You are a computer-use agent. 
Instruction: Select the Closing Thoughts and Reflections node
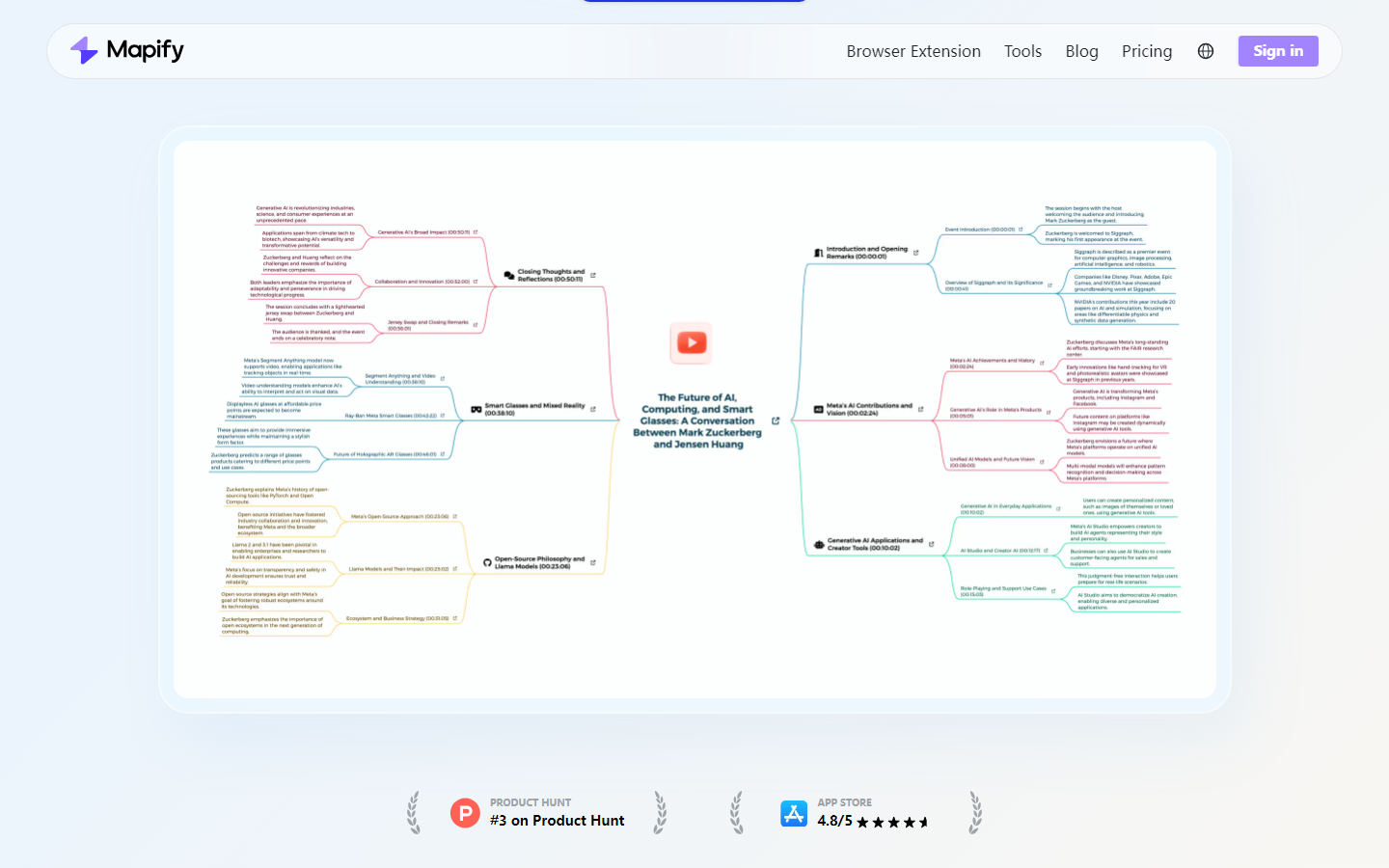pyautogui.click(x=550, y=276)
